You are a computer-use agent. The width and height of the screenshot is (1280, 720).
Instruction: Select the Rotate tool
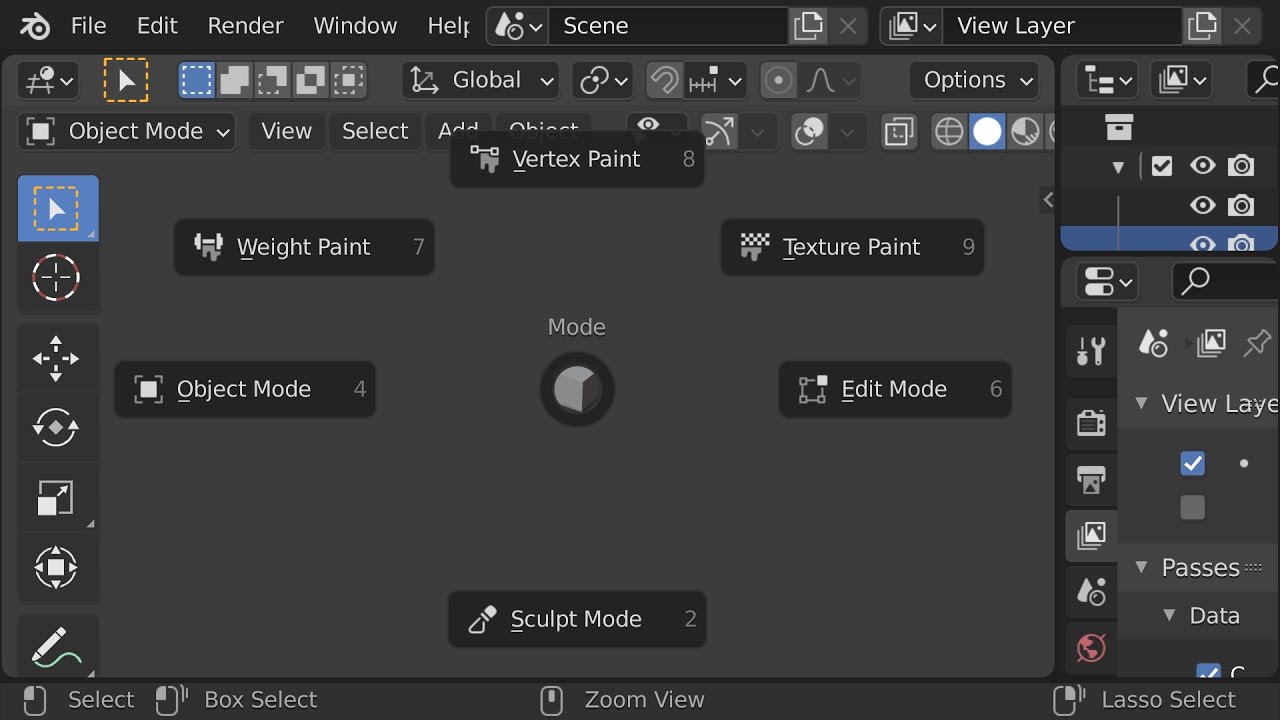tap(56, 428)
